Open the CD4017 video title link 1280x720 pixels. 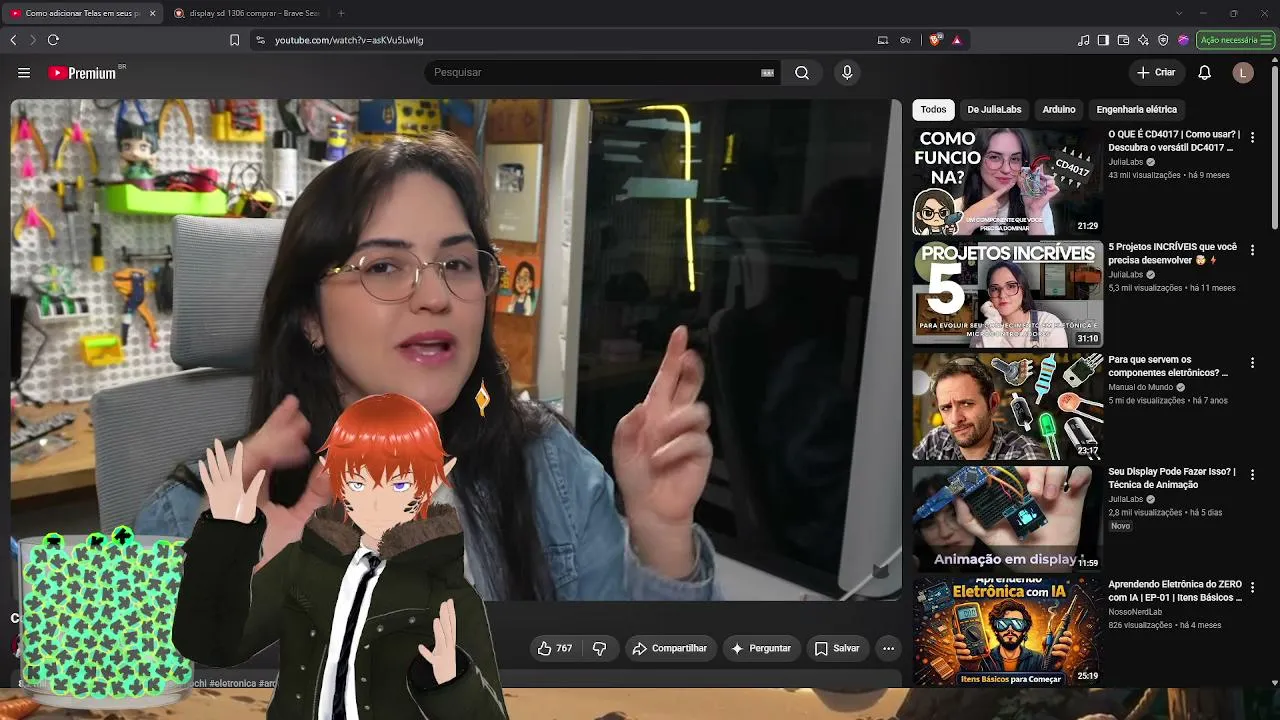(1174, 141)
